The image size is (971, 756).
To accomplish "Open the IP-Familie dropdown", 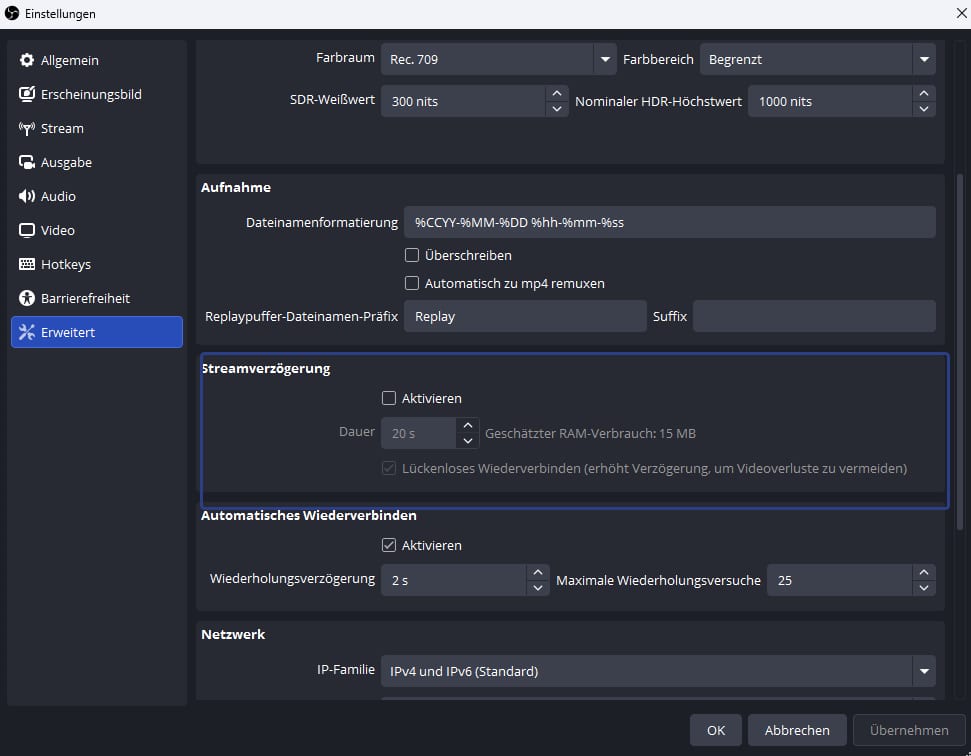I will pos(658,671).
